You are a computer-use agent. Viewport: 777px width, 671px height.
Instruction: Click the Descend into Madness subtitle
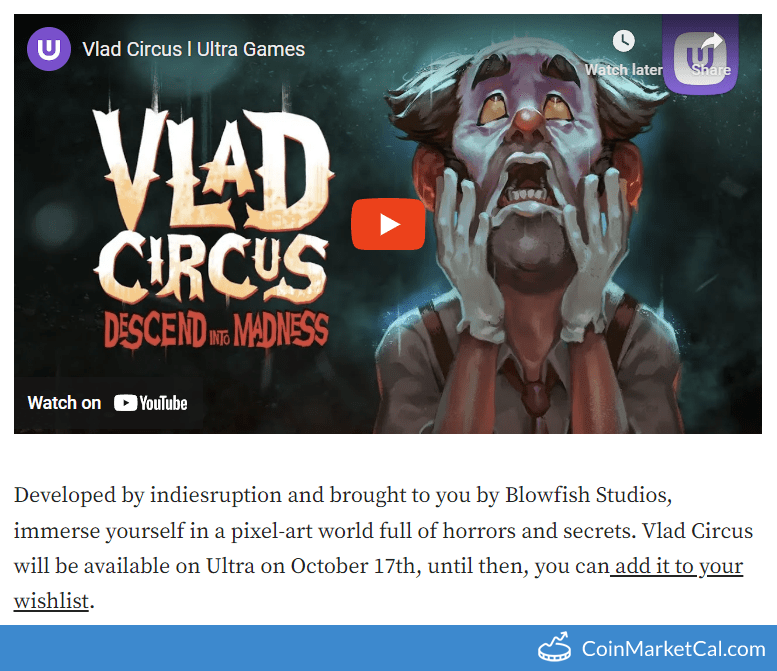216,330
